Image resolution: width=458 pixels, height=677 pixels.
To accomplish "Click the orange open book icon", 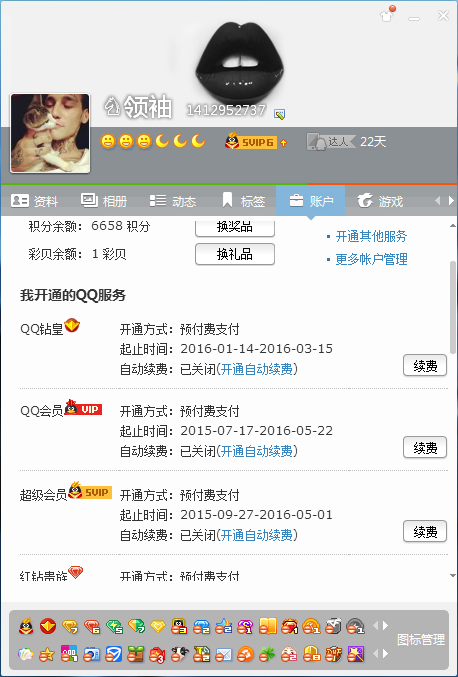I will click(267, 626).
